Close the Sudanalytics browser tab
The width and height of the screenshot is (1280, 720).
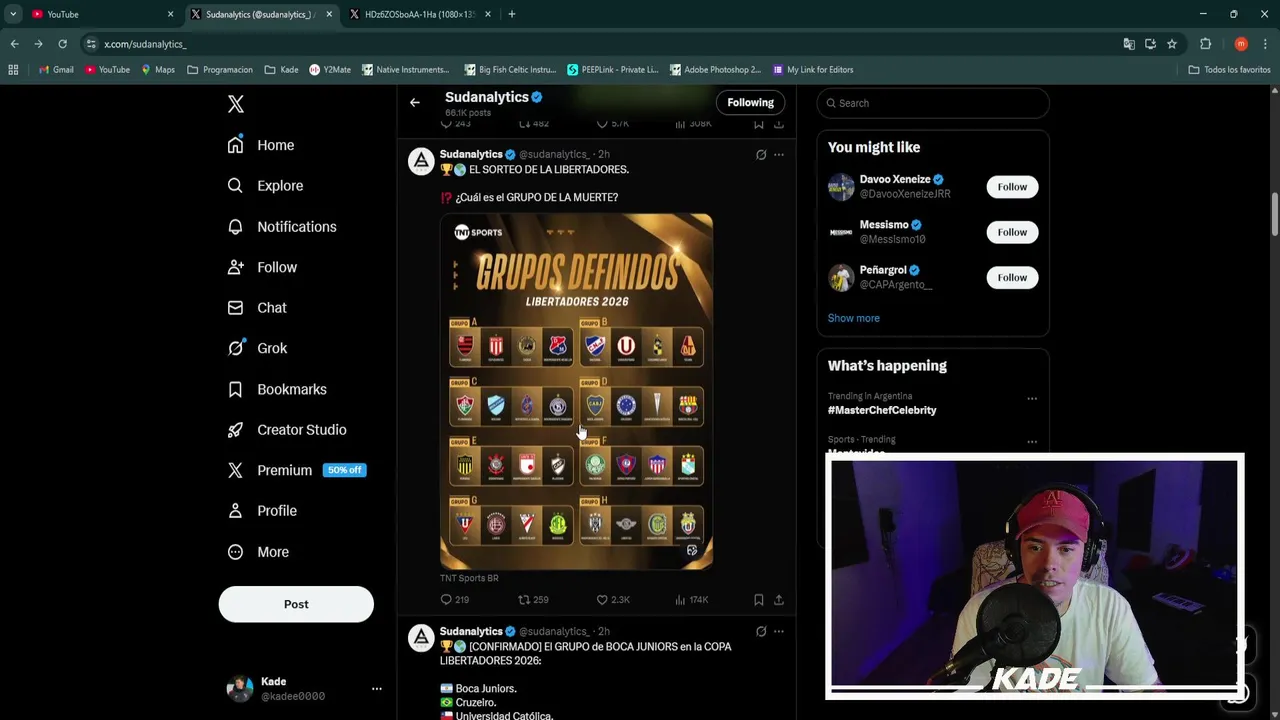pyautogui.click(x=329, y=14)
